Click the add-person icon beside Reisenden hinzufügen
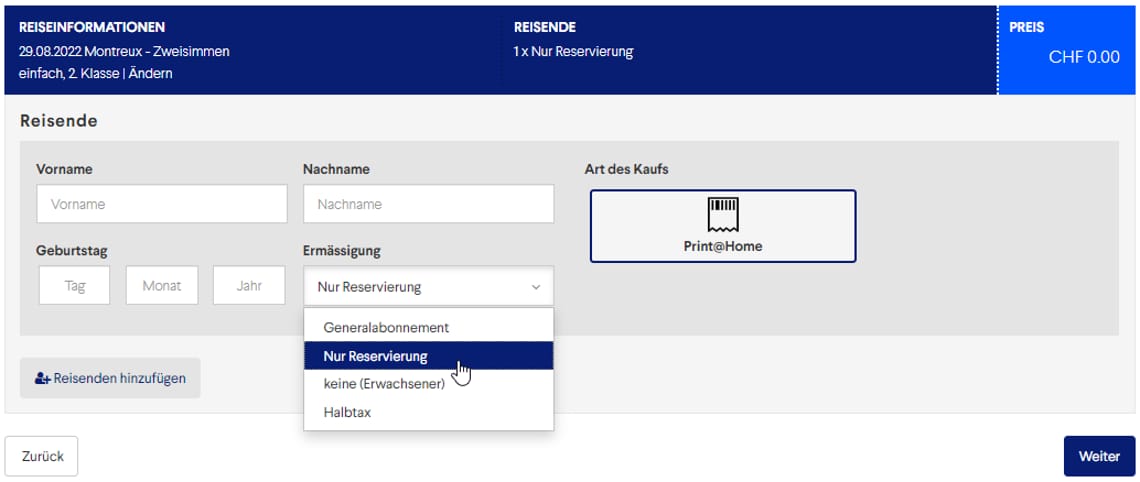The height and width of the screenshot is (482, 1140). tap(42, 379)
